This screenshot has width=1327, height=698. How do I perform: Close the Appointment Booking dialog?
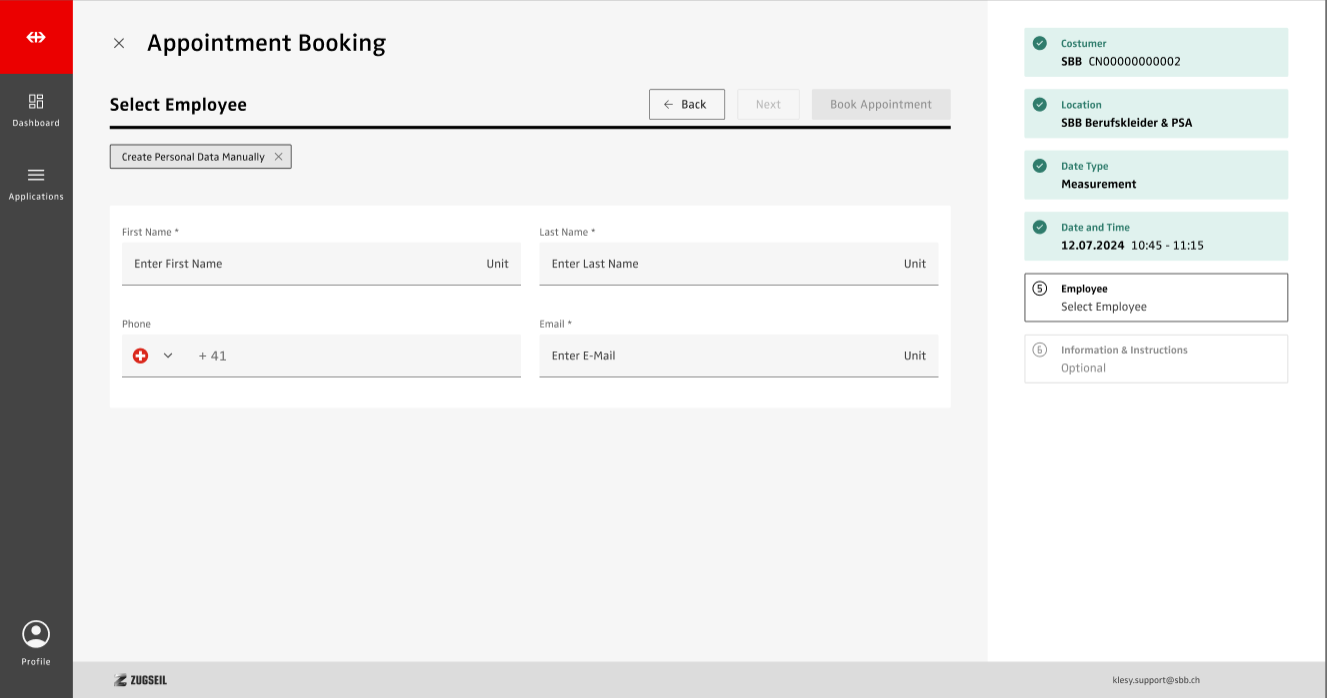point(119,43)
